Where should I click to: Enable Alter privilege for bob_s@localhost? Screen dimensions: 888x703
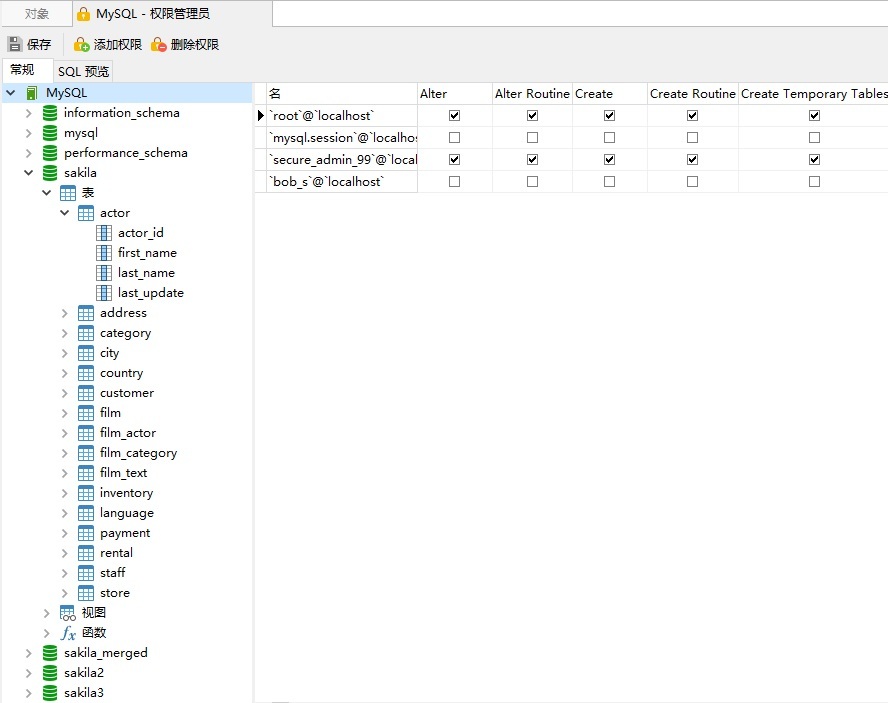click(x=454, y=182)
